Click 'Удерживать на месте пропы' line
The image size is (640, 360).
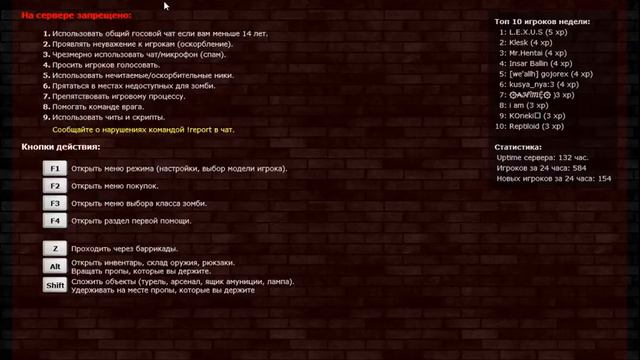[163, 290]
